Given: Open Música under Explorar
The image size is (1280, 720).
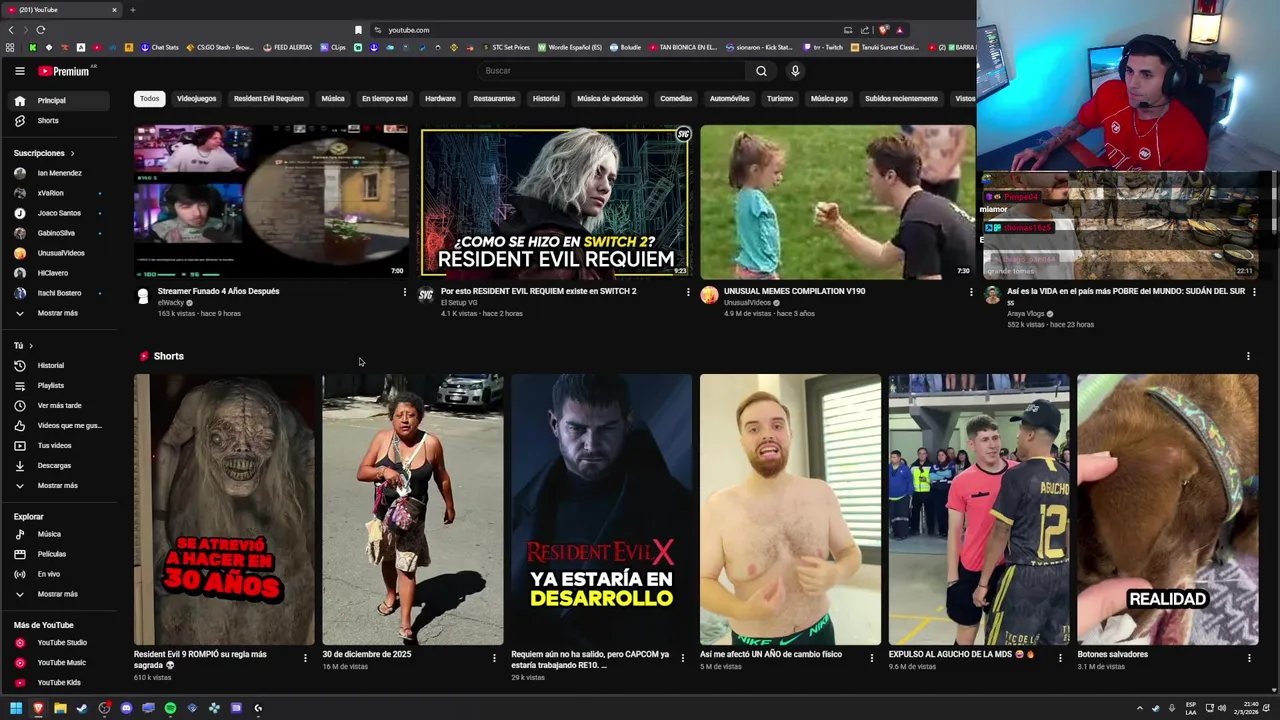Looking at the screenshot, I should (x=59, y=534).
